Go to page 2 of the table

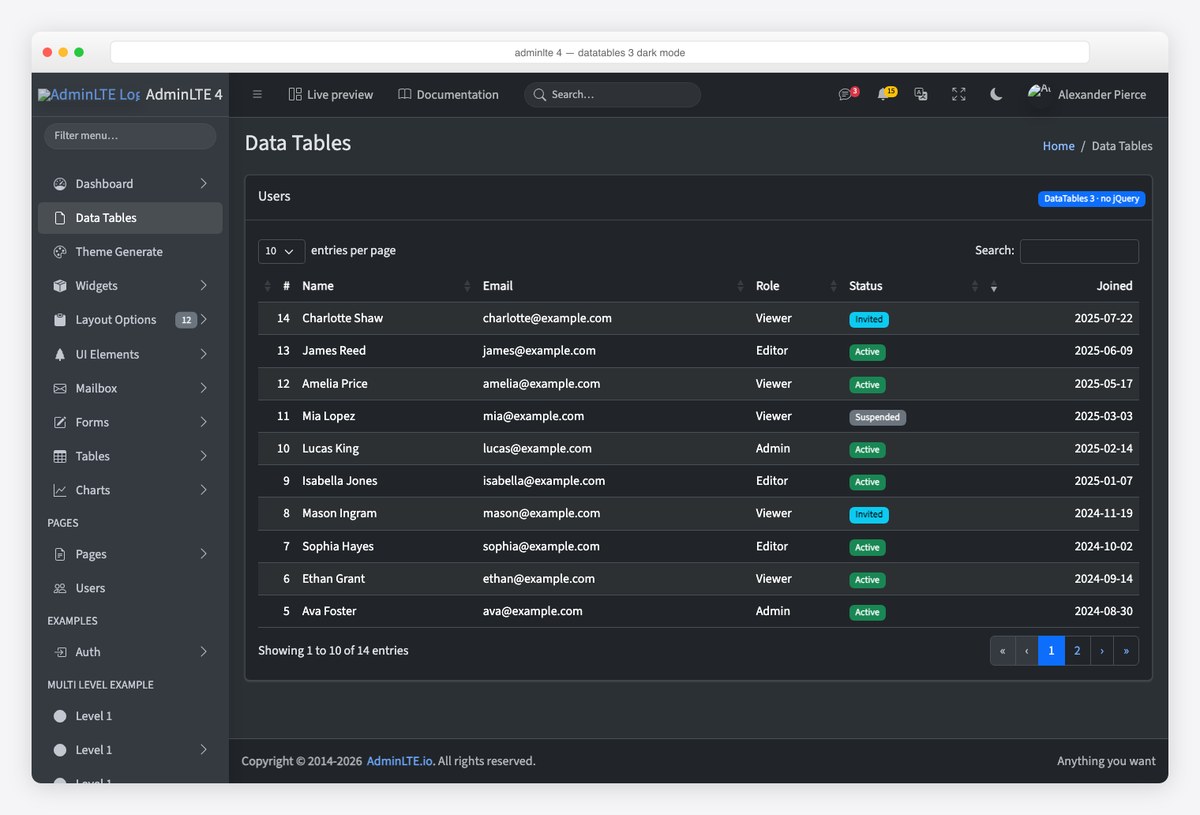click(x=1077, y=650)
